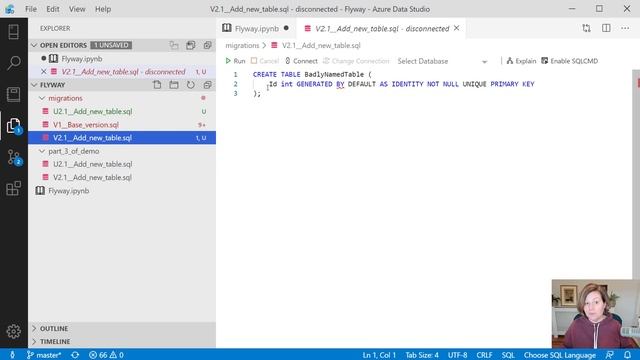Click Ln 1, Col 1 status entry
This screenshot has height=360, width=640.
point(379,355)
